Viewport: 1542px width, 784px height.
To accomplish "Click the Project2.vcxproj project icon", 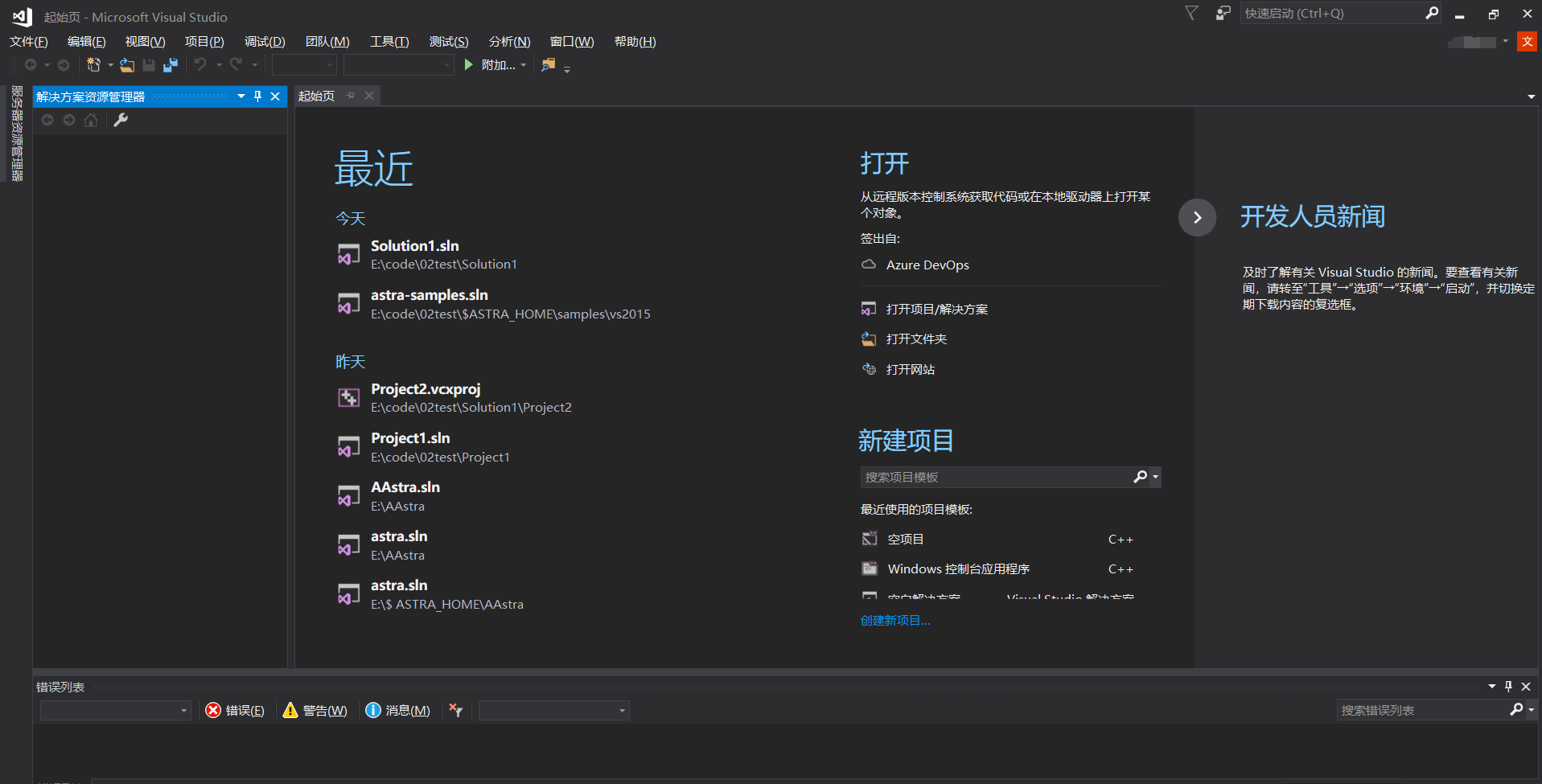I will [x=348, y=397].
